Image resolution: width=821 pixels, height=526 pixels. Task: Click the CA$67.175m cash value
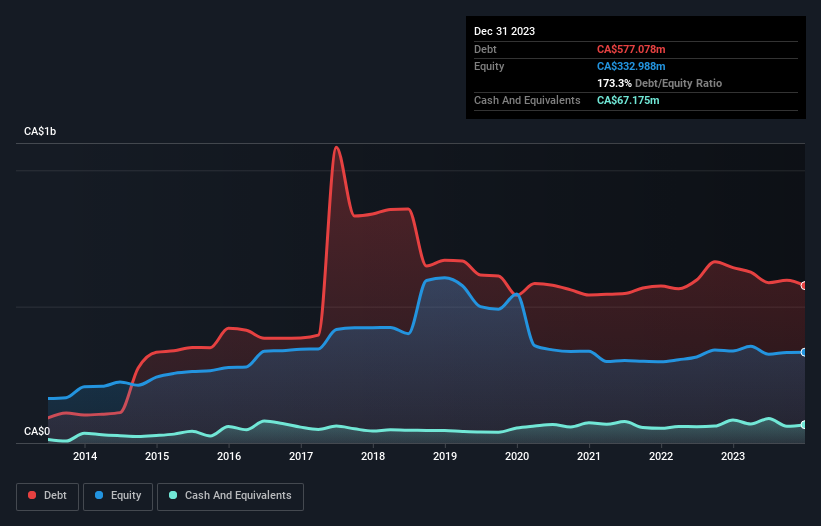pos(628,100)
